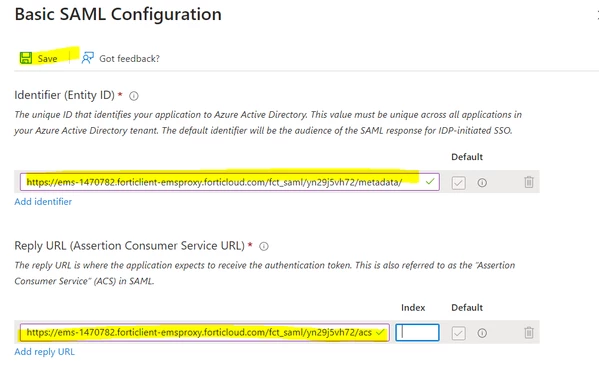Click the Identifier metadata URL input field
The image size is (599, 372).
(x=230, y=182)
